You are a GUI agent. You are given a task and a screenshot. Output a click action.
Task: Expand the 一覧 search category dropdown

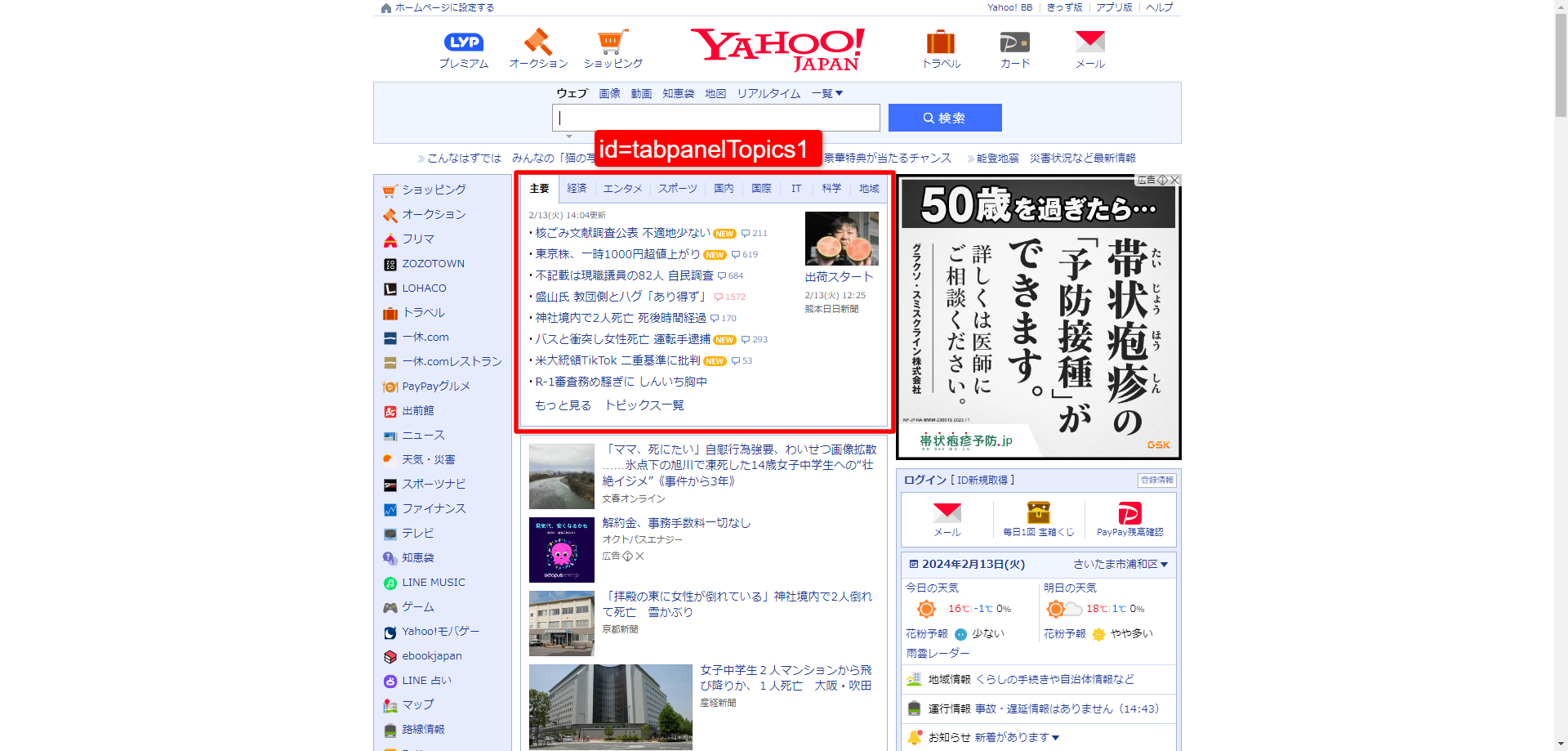coord(826,94)
